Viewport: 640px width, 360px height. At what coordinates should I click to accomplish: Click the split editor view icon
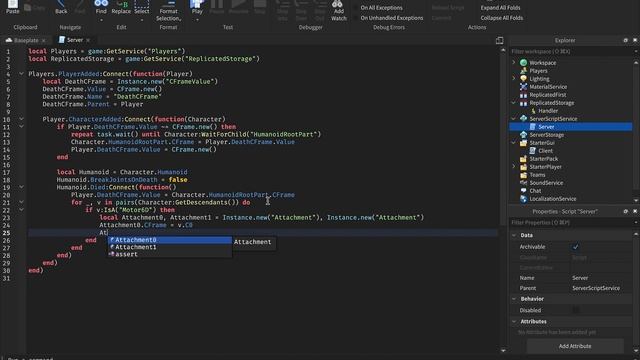(499, 40)
